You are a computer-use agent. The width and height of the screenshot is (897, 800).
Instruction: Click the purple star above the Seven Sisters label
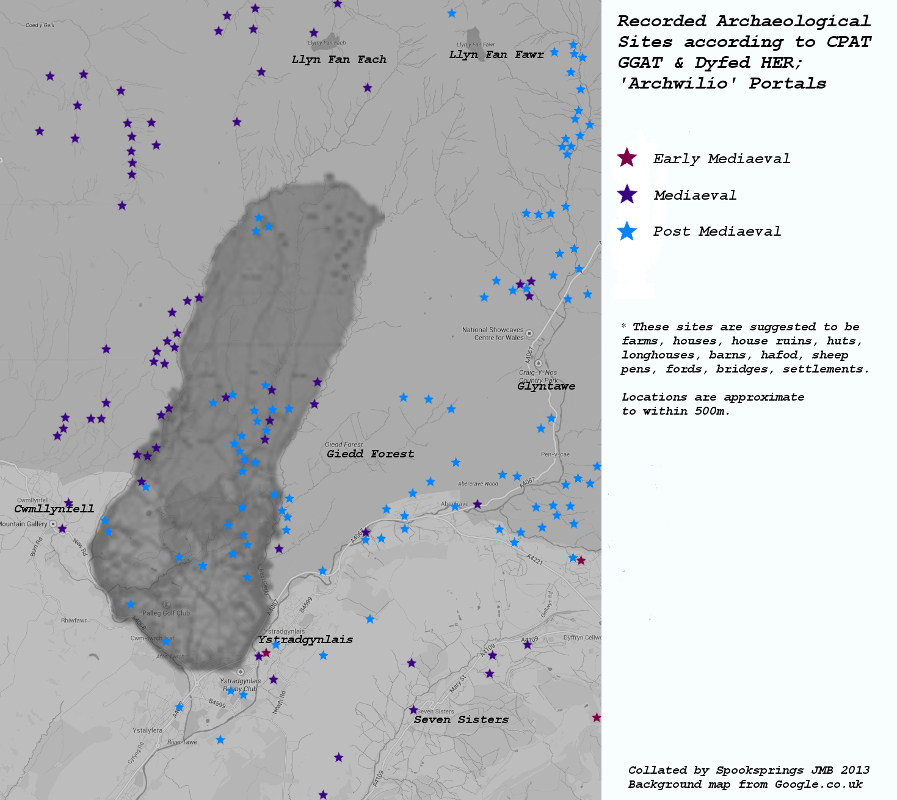pyautogui.click(x=413, y=710)
